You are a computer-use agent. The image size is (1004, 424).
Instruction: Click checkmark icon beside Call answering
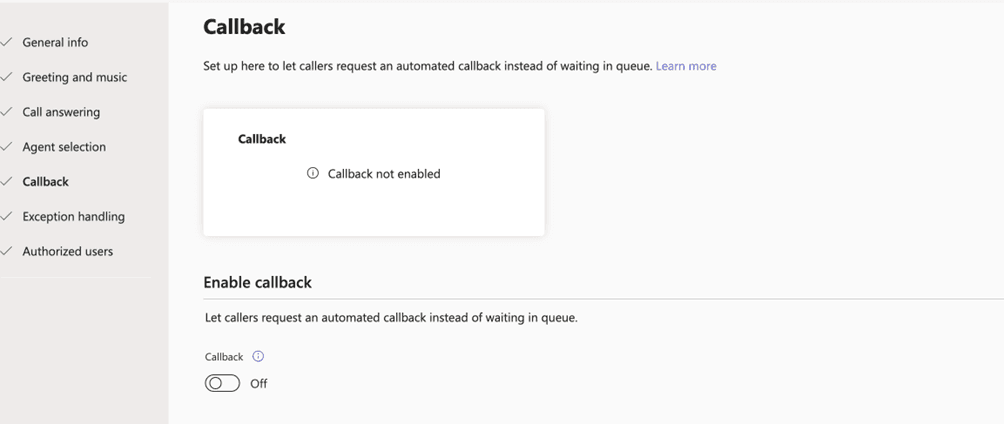point(6,111)
